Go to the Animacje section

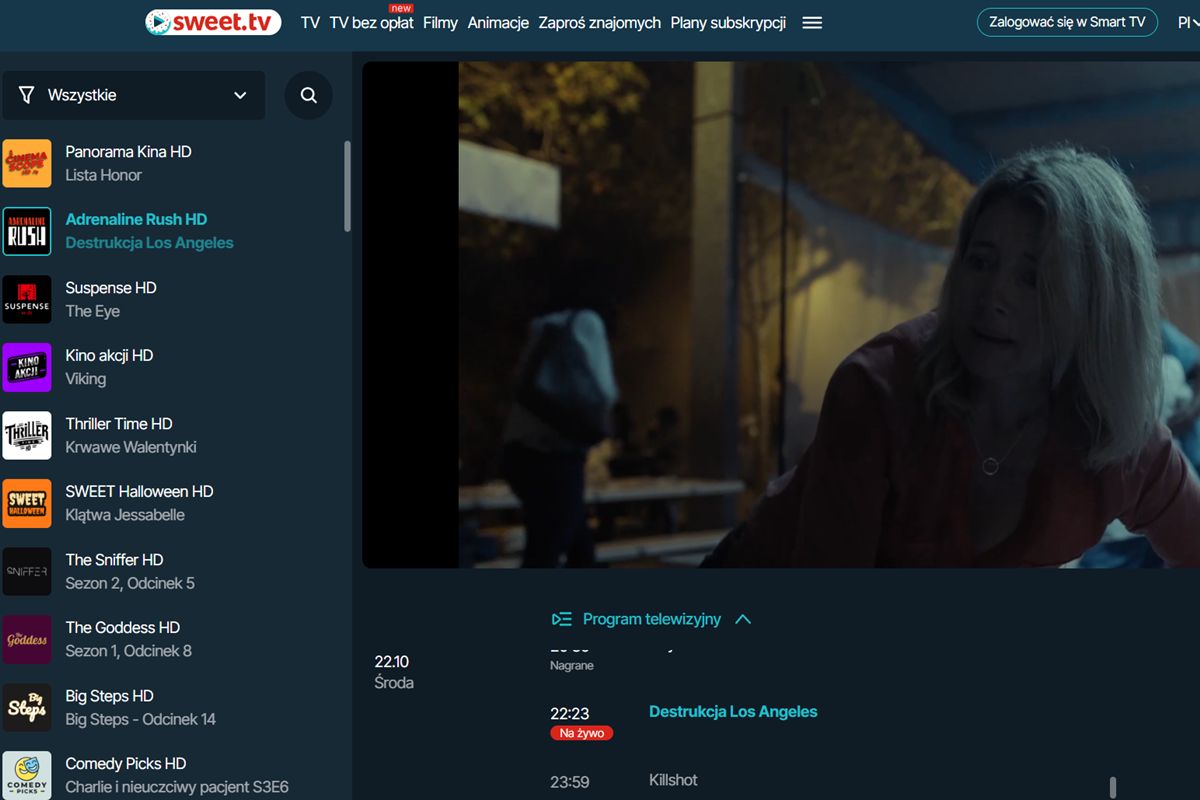tap(498, 22)
